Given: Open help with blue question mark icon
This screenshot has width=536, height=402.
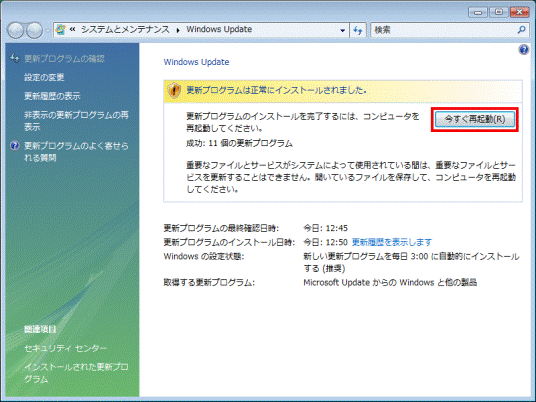Looking at the screenshot, I should tap(523, 50).
